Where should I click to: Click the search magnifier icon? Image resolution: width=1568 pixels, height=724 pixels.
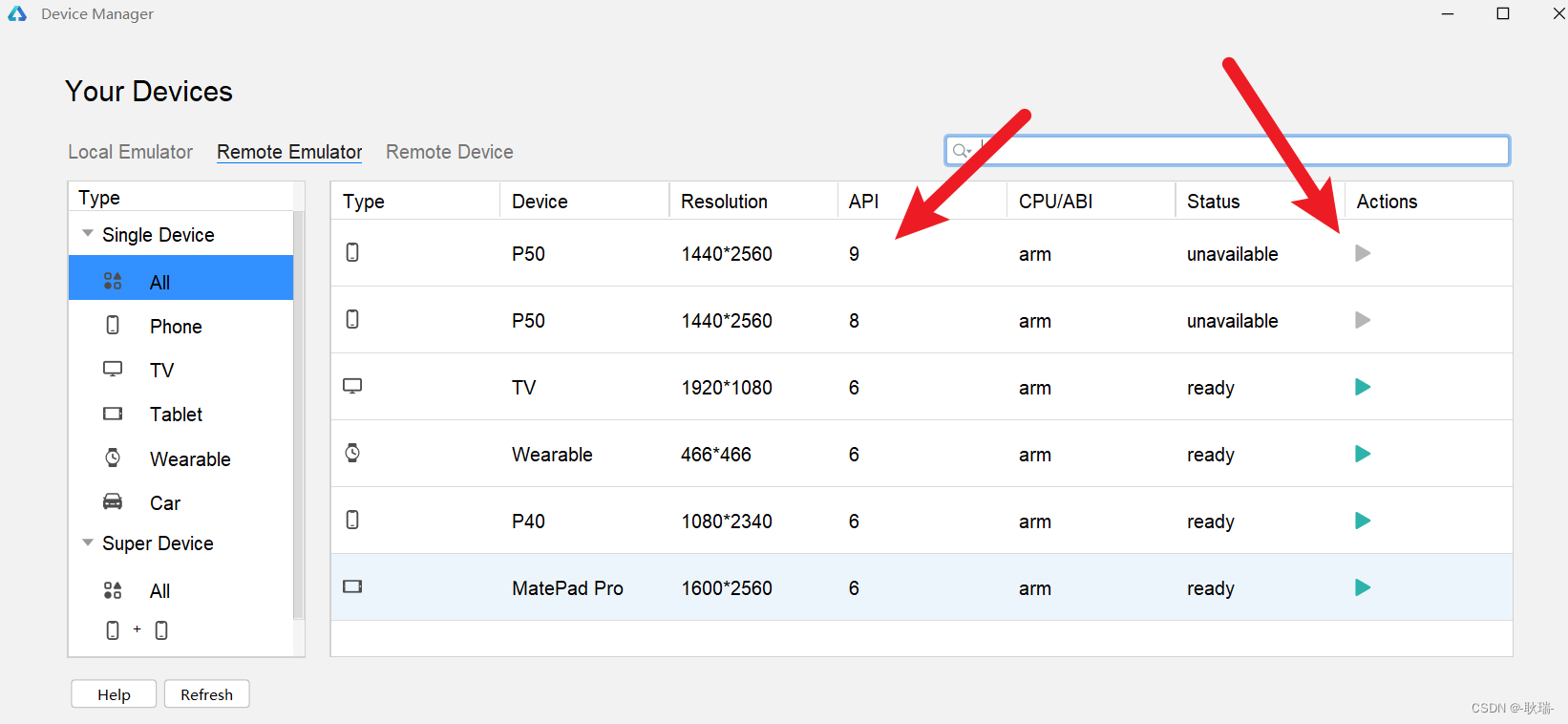click(x=960, y=151)
